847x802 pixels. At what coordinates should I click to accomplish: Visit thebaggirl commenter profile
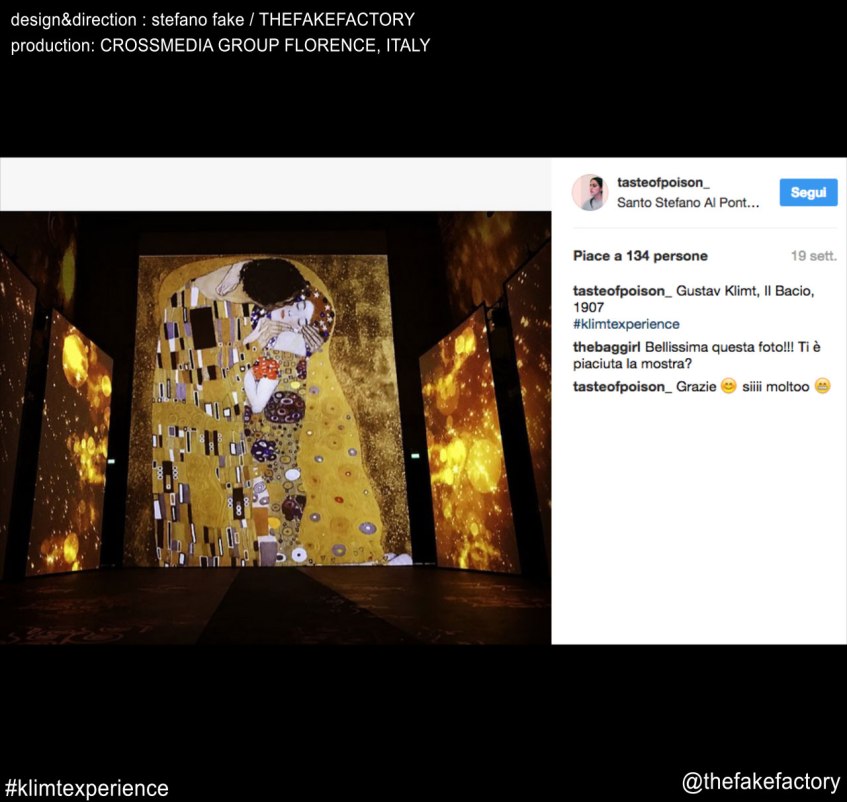pyautogui.click(x=605, y=347)
